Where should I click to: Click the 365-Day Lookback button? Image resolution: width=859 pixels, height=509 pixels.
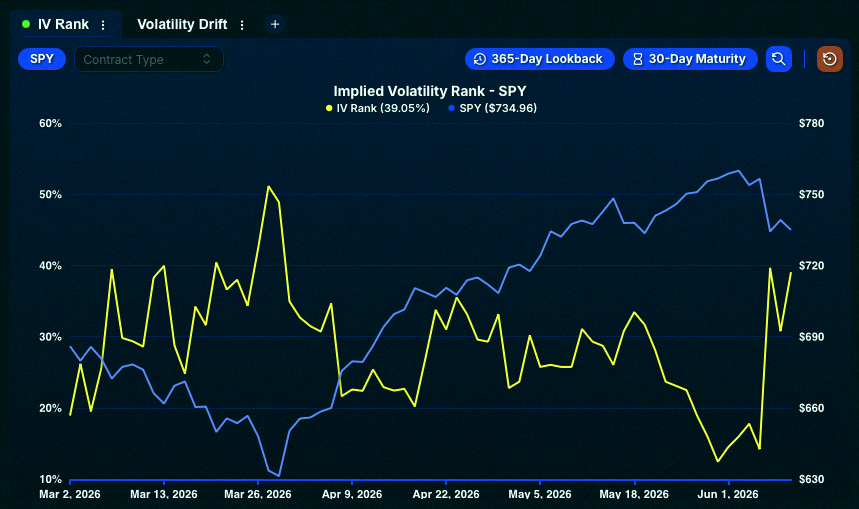click(540, 59)
